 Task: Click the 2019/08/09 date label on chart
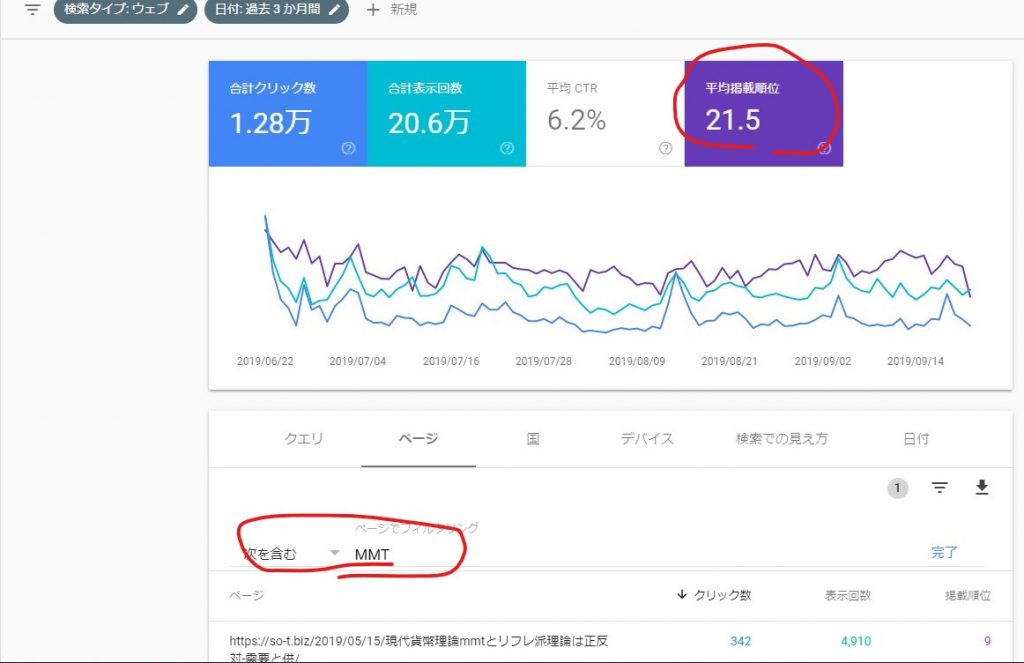pyautogui.click(x=637, y=361)
